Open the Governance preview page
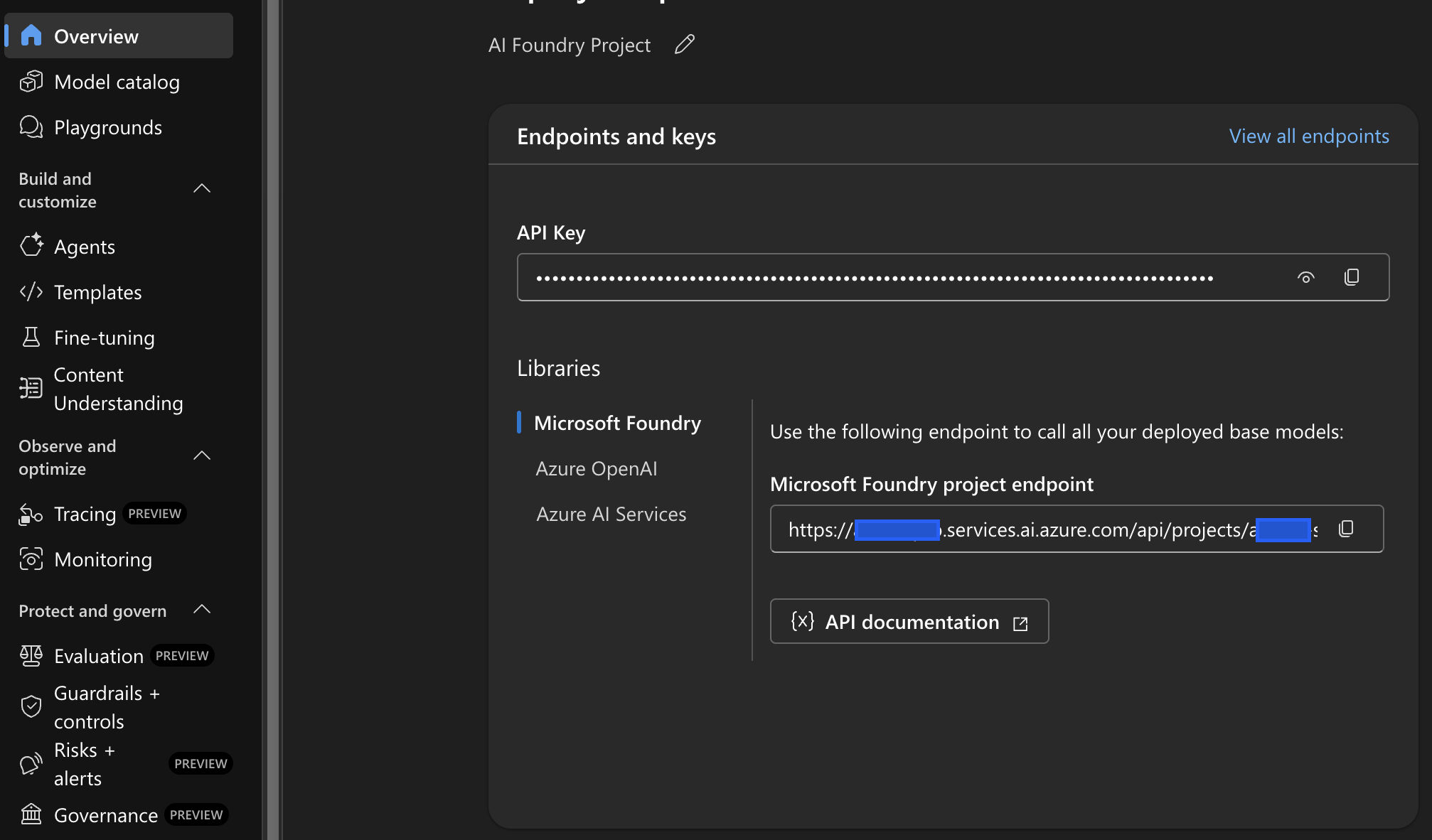1432x840 pixels. coord(105,814)
